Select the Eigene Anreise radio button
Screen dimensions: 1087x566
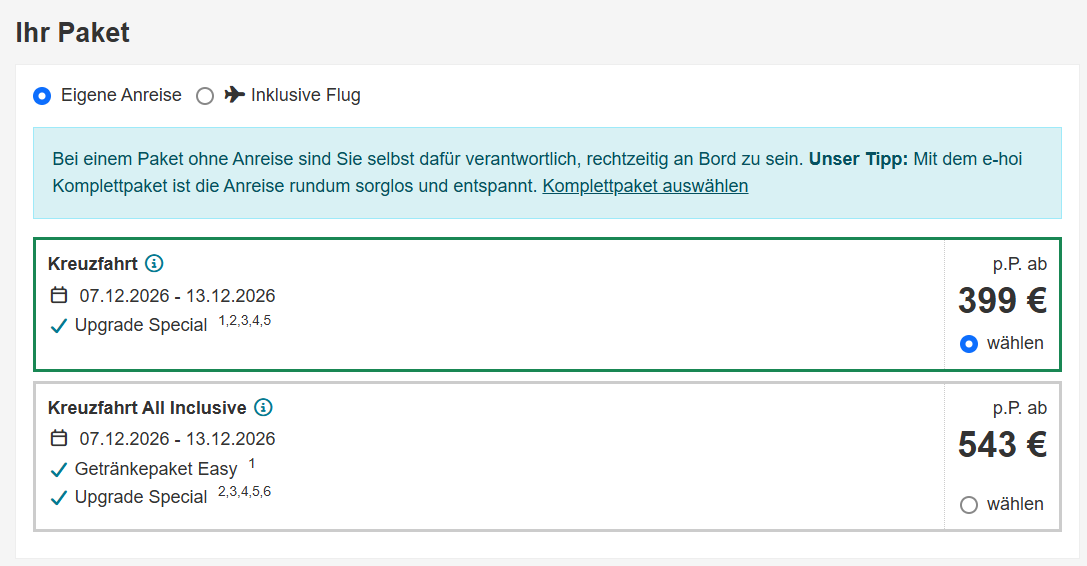coord(42,96)
